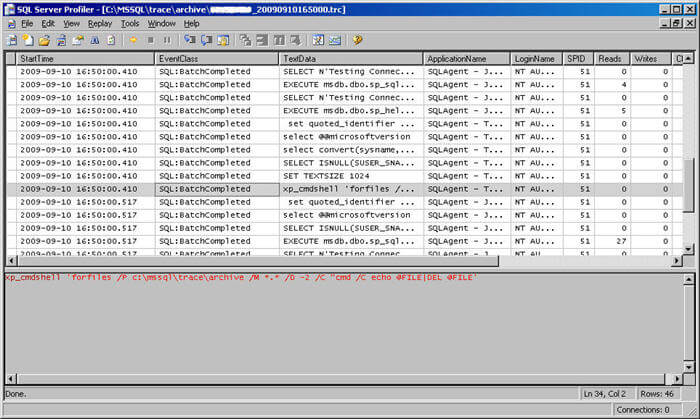The image size is (700, 419).
Task: Click grid horizontal scrollbar right arrow
Action: pyautogui.click(x=677, y=261)
